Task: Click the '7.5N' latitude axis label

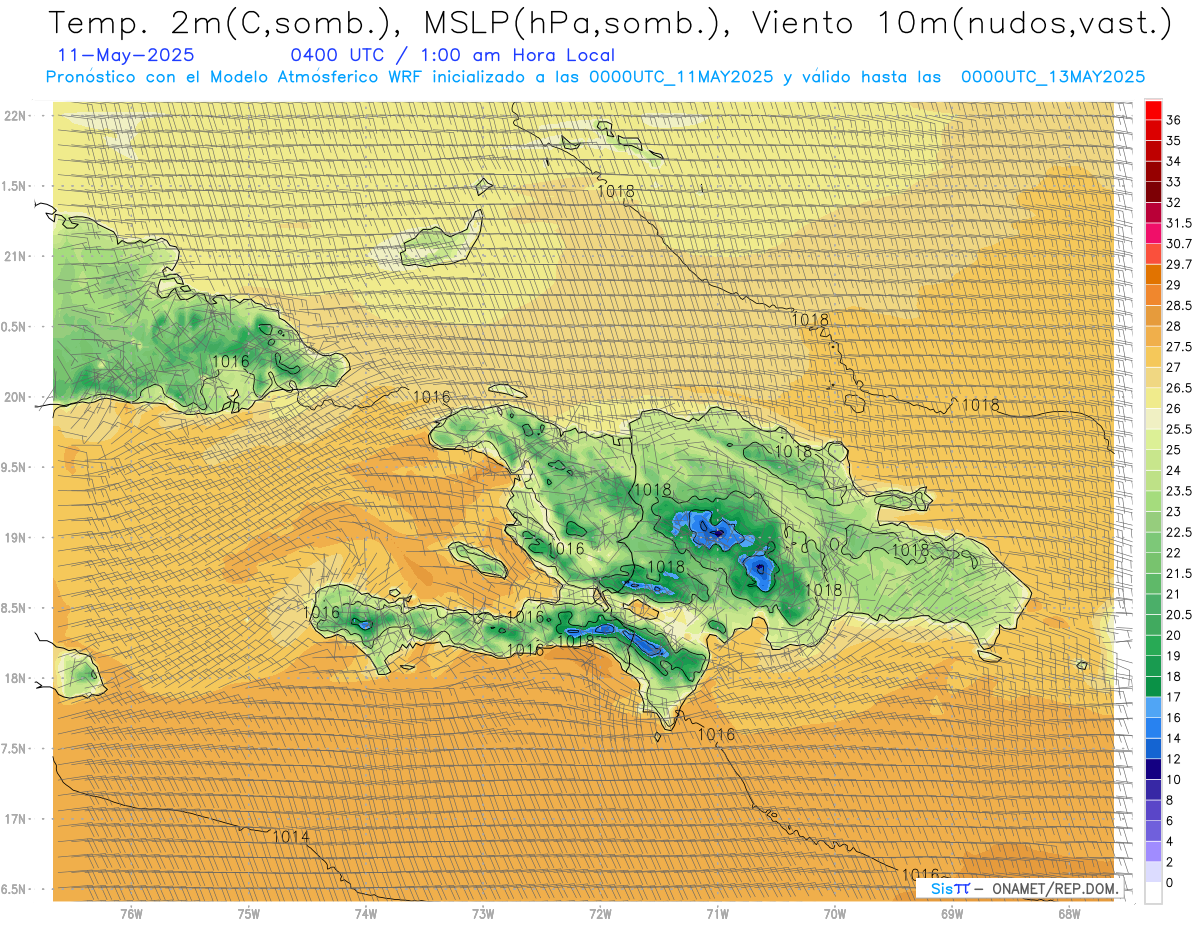Action: (16, 749)
